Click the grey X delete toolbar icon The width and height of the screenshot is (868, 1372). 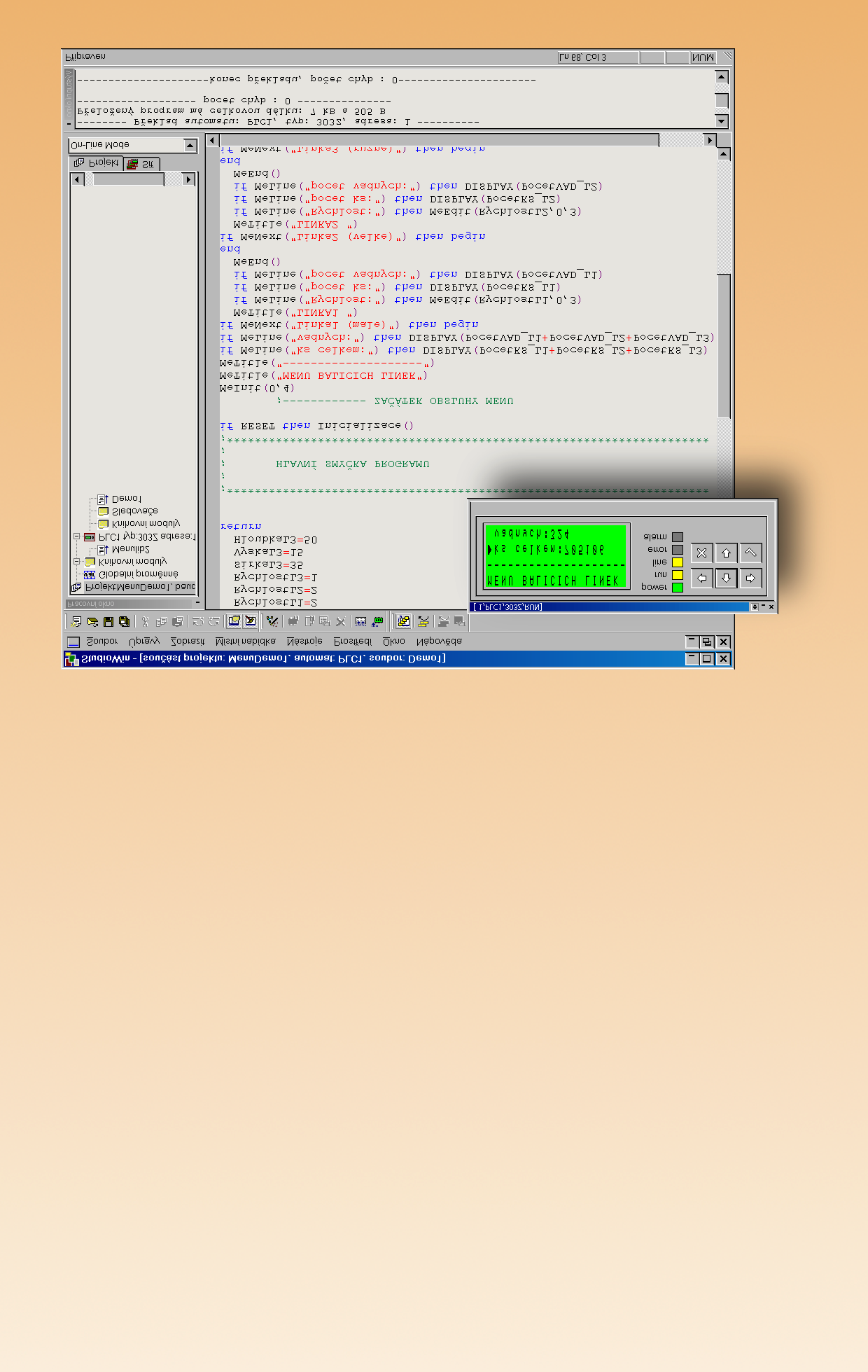click(x=341, y=621)
